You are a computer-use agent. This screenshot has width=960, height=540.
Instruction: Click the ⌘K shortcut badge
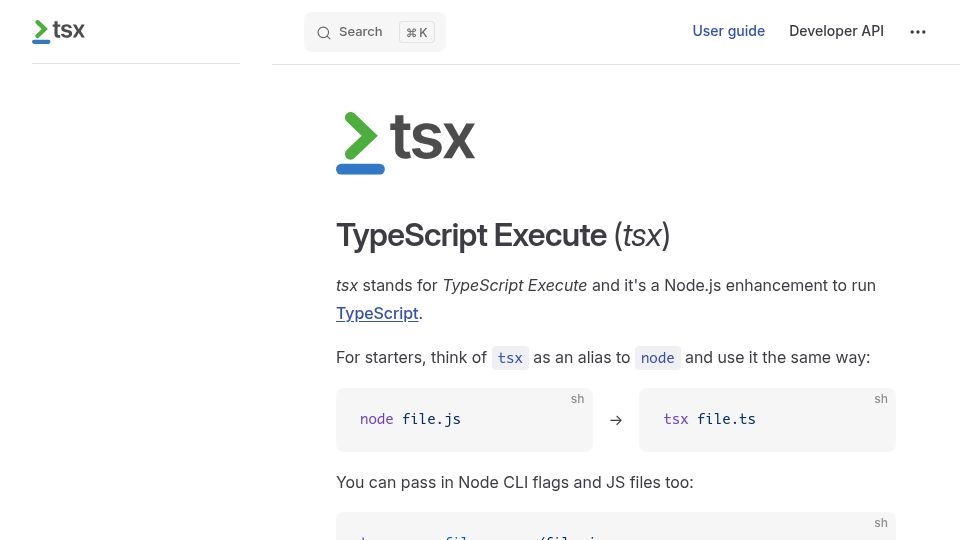417,32
